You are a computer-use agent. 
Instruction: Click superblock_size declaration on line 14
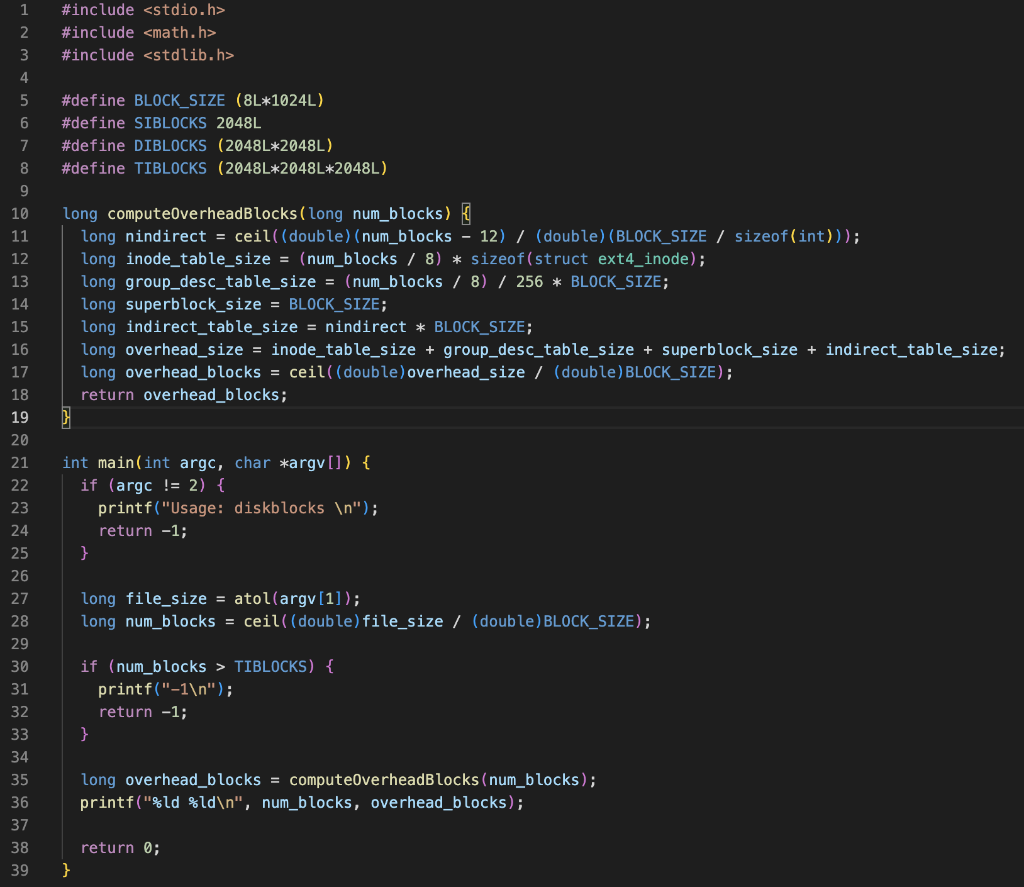(x=193, y=304)
